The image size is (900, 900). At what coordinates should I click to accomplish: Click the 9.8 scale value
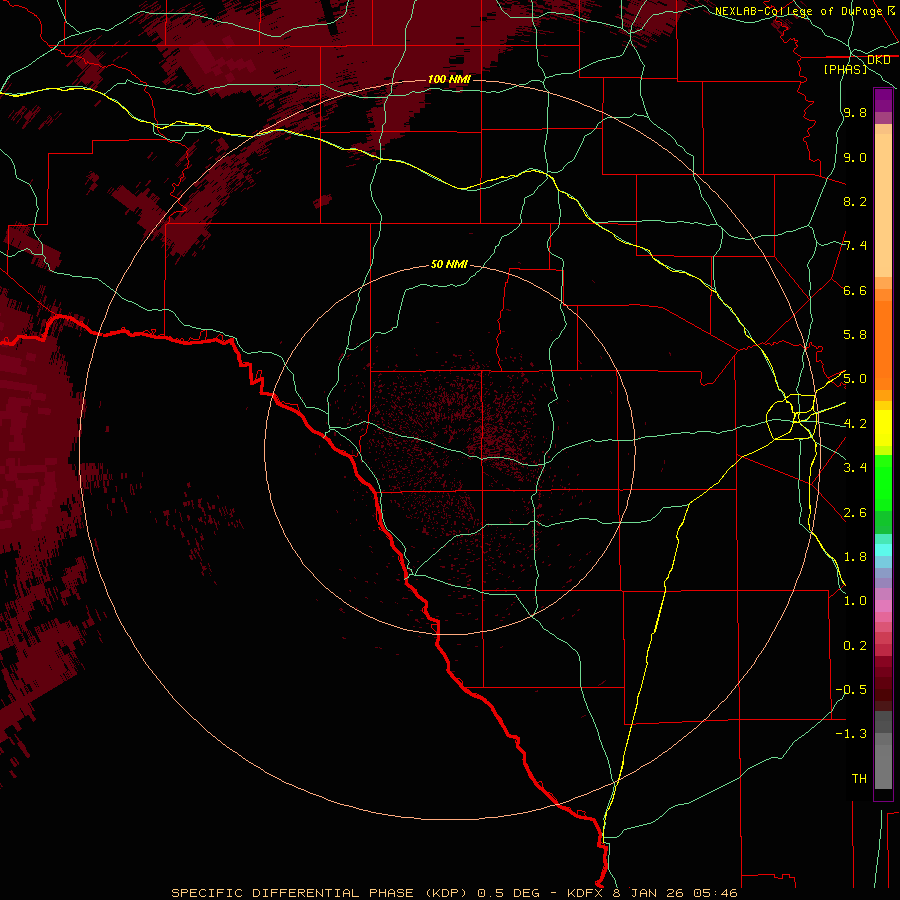(855, 112)
